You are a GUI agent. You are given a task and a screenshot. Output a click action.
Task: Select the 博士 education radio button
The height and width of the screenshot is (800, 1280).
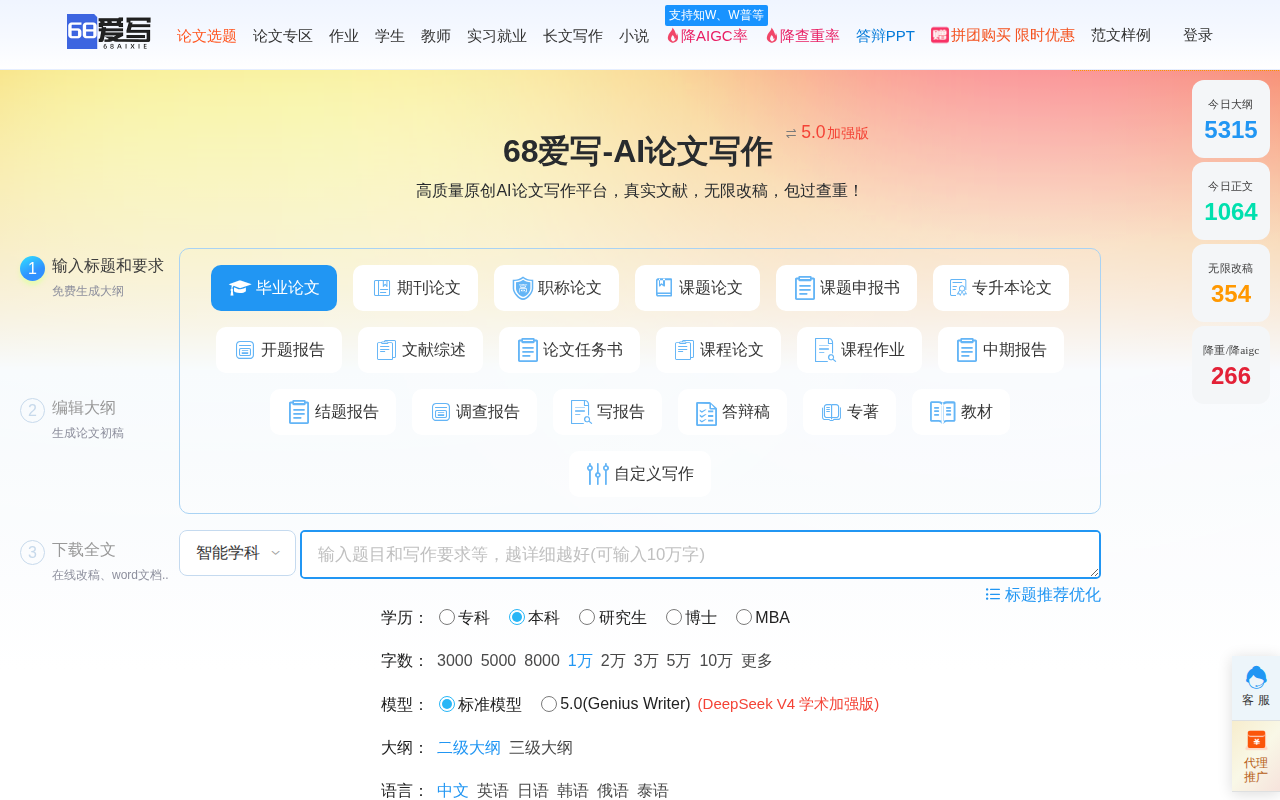(x=674, y=617)
